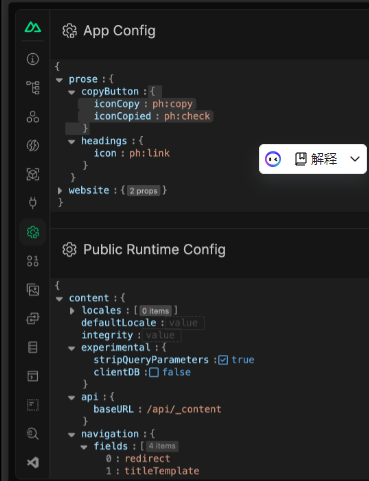Open the linked-squares sidebar icon
The width and height of the screenshot is (369, 481).
click(33, 318)
